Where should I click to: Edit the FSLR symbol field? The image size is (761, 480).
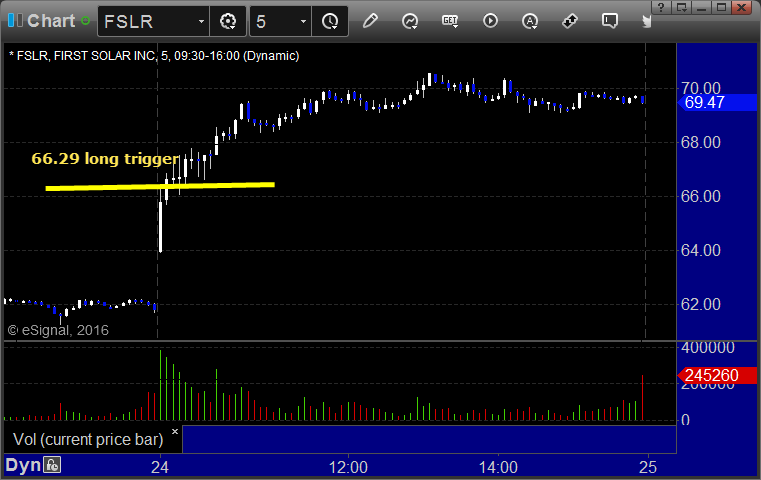point(147,21)
